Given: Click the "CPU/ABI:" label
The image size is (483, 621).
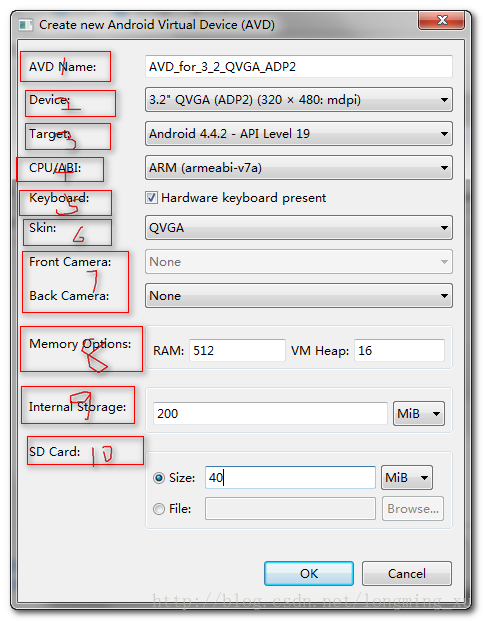Looking at the screenshot, I should (55, 168).
